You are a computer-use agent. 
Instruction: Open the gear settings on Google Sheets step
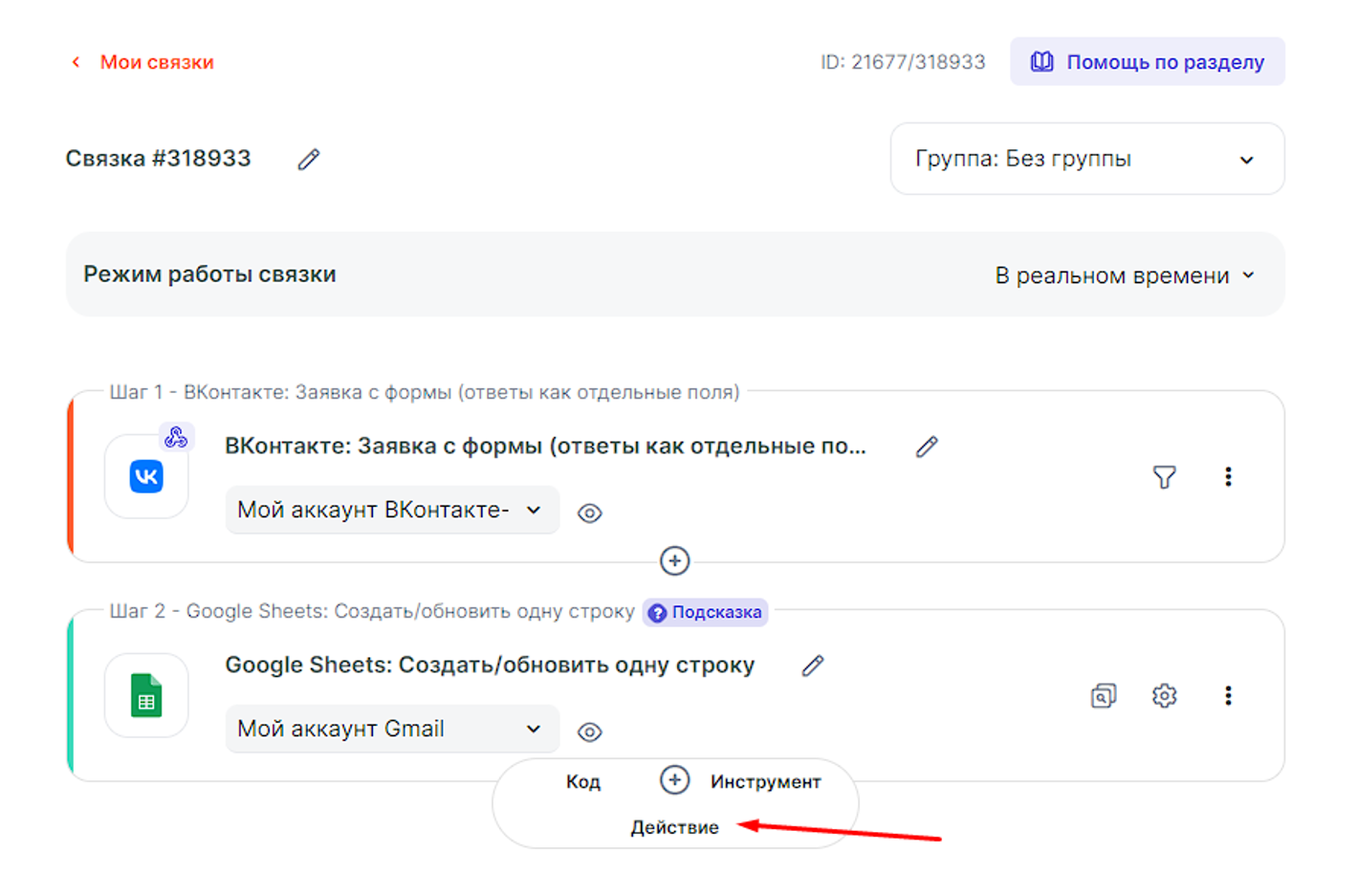[x=1164, y=696]
